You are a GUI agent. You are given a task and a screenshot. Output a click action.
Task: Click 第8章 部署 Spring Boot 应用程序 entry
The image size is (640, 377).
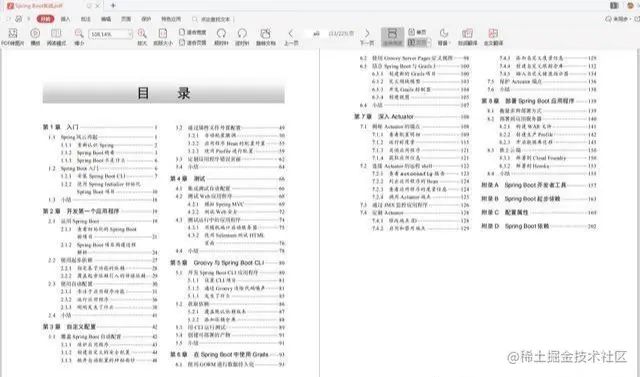pyautogui.click(x=539, y=101)
